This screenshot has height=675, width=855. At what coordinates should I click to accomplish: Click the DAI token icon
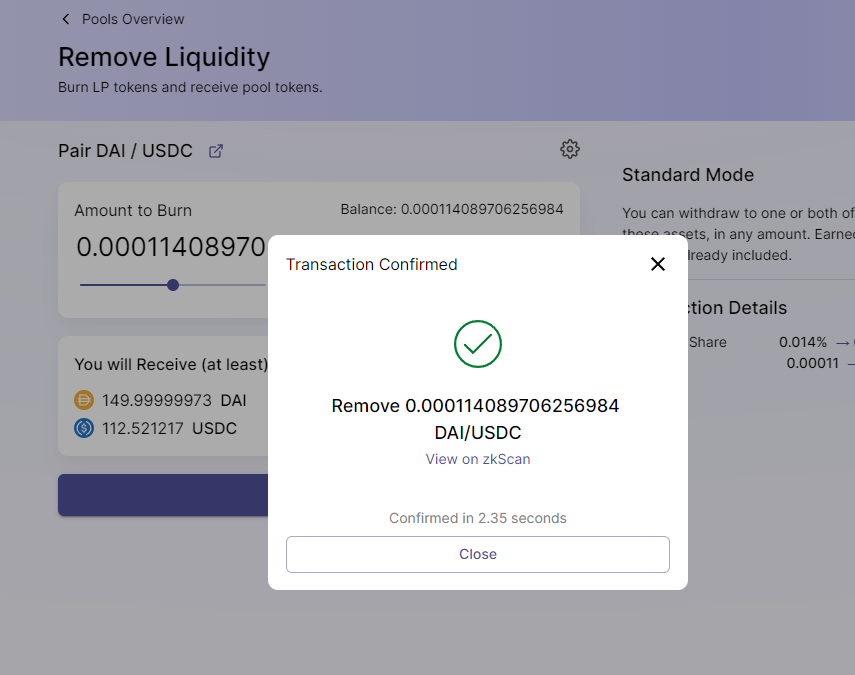pos(84,400)
